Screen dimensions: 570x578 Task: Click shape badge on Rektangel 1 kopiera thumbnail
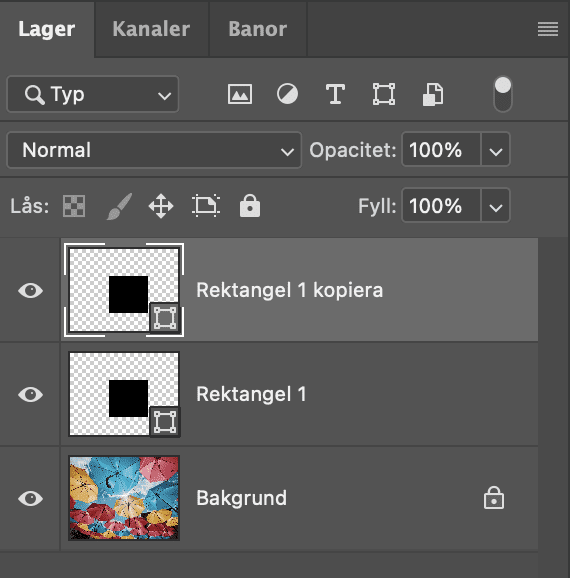click(x=165, y=317)
